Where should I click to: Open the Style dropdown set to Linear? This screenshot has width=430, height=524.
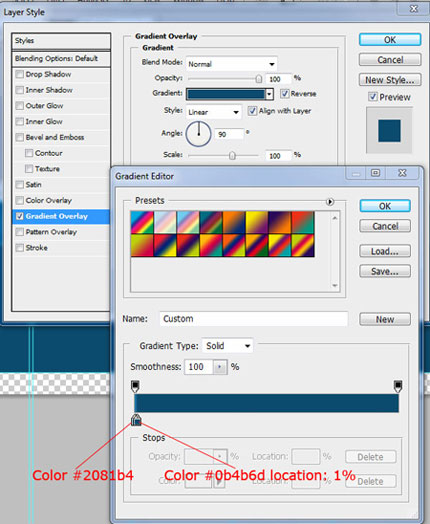213,112
